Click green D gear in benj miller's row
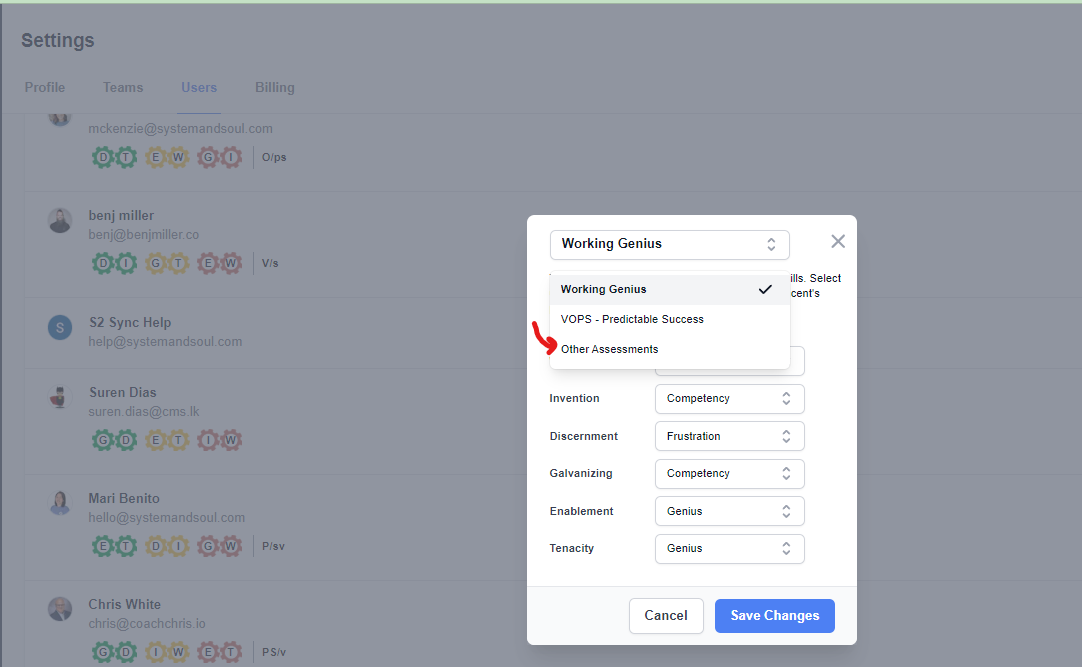Screen dimensions: 1082x667 (104, 263)
